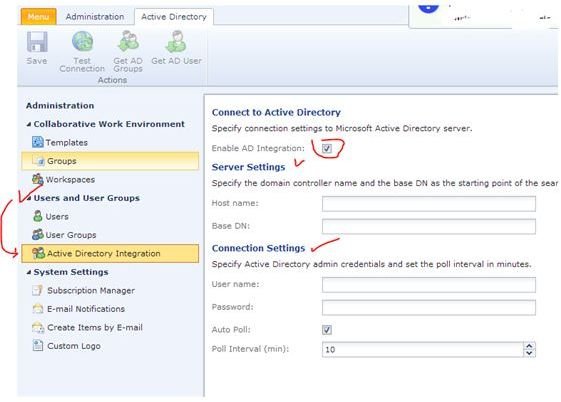Open the orange Menu tab
561x402 pixels.
pos(39,17)
